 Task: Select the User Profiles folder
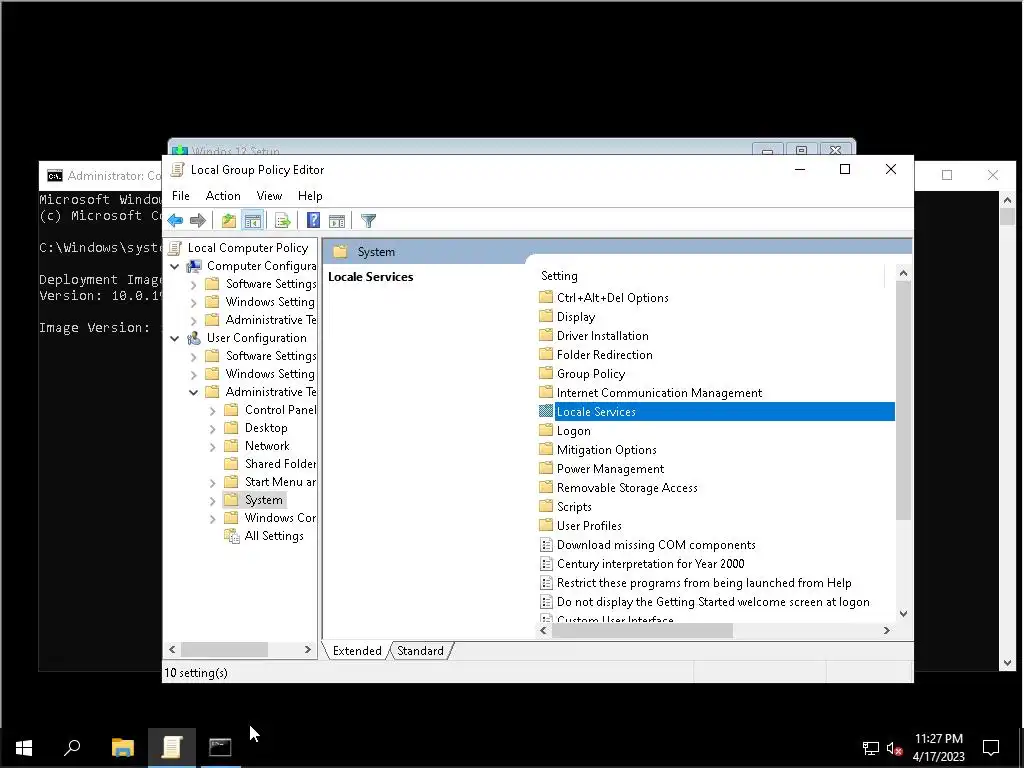pos(588,526)
